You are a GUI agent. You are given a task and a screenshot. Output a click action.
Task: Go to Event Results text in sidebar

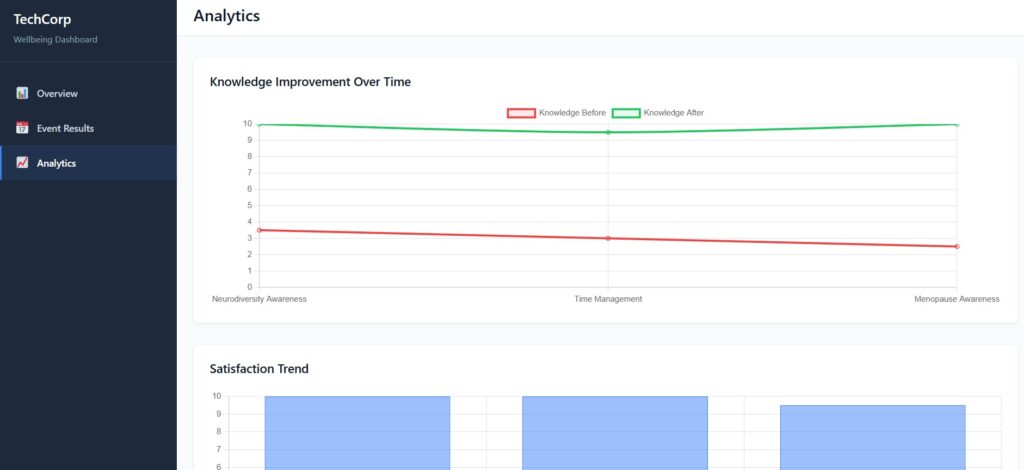tap(65, 128)
